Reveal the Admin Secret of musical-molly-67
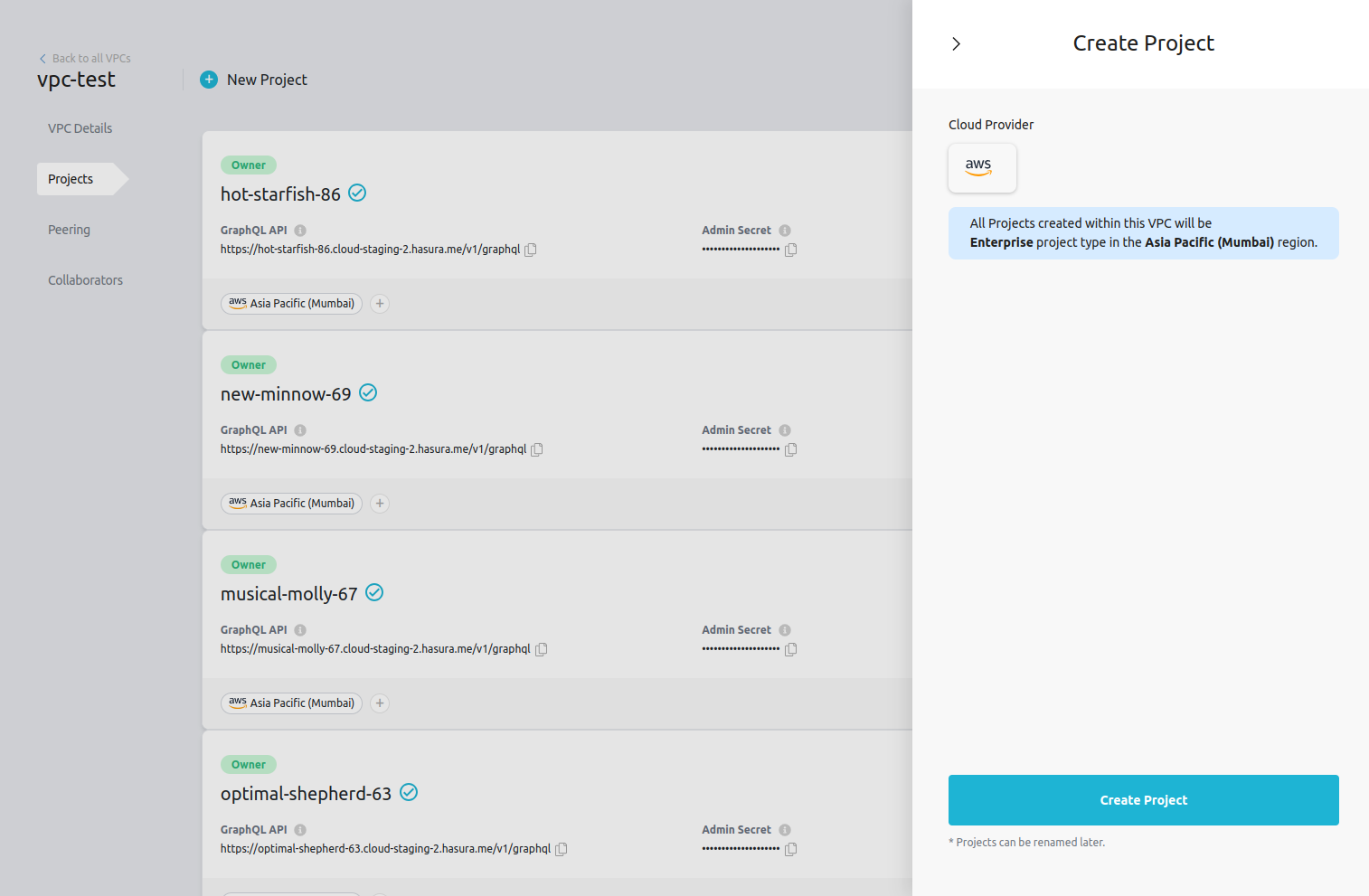Screen dimensions: 1369x896 [x=741, y=648]
